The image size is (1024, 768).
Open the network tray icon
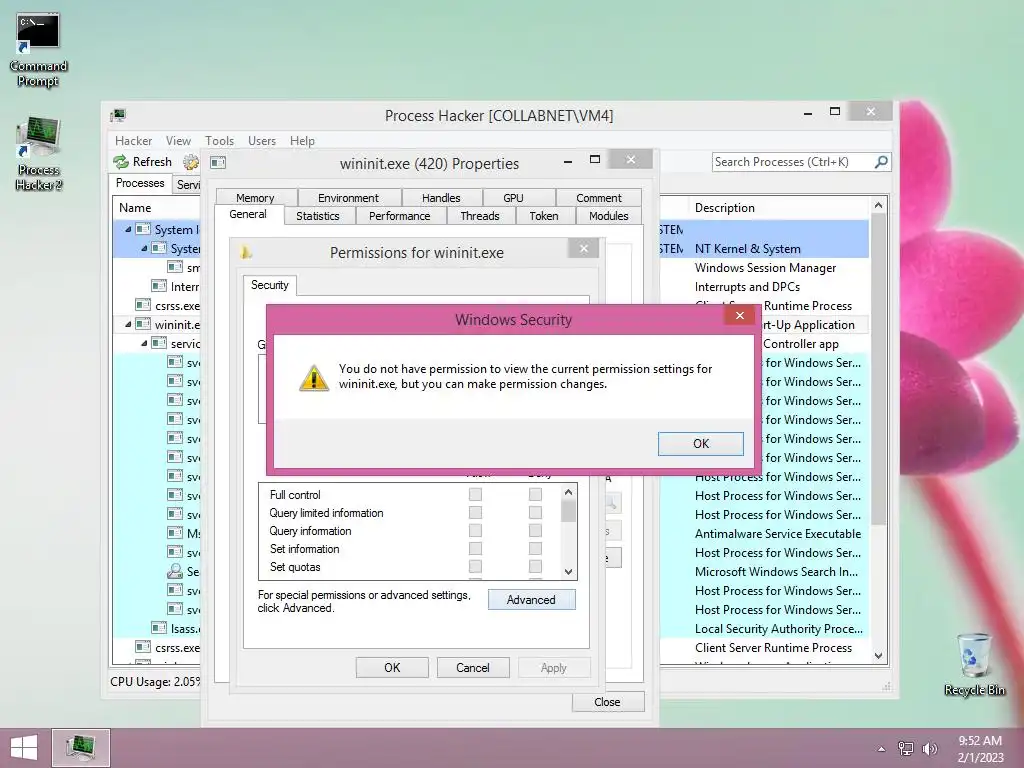pyautogui.click(x=905, y=749)
